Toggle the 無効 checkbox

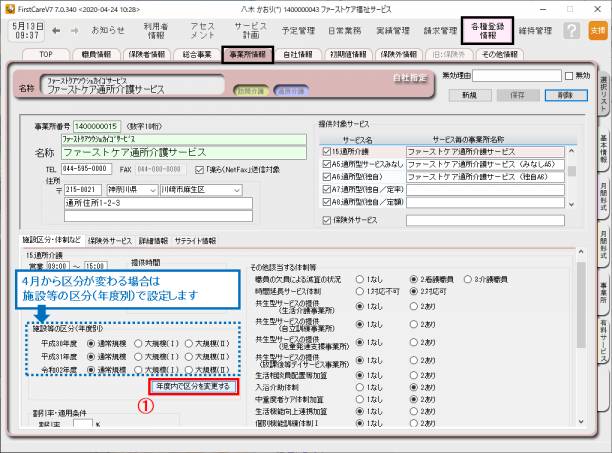click(569, 76)
